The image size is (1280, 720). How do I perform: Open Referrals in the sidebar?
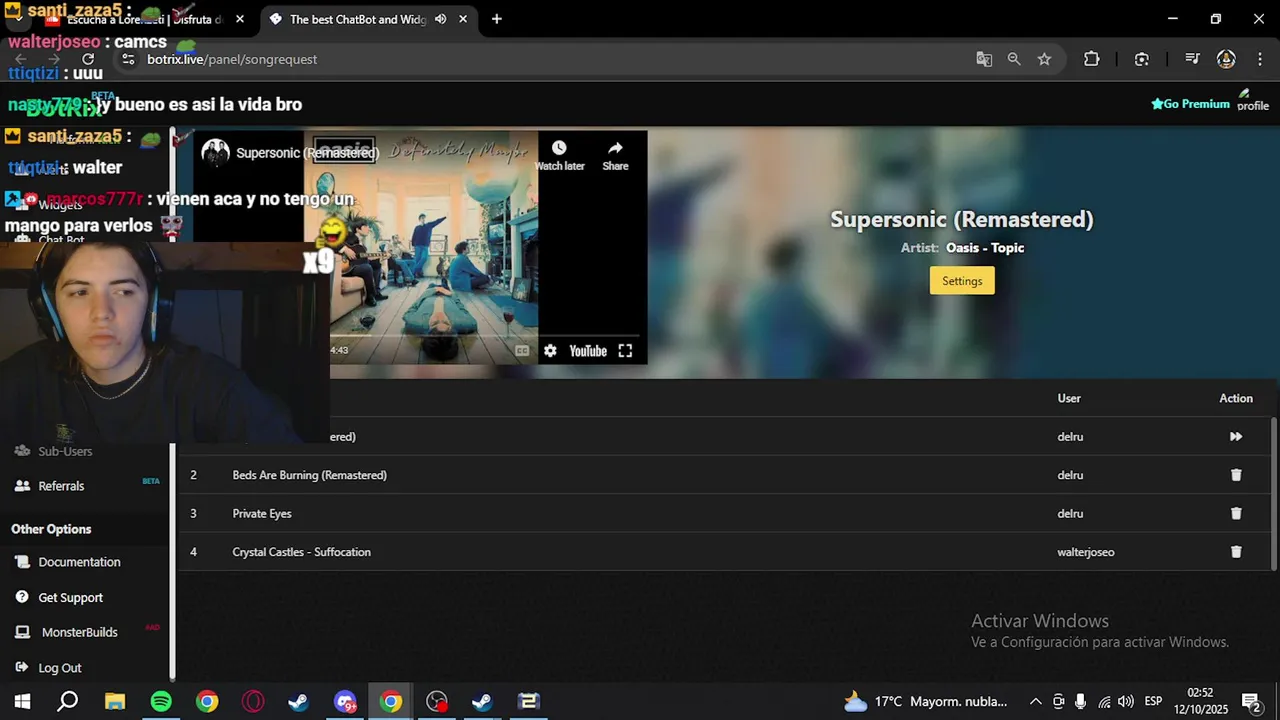coord(61,486)
